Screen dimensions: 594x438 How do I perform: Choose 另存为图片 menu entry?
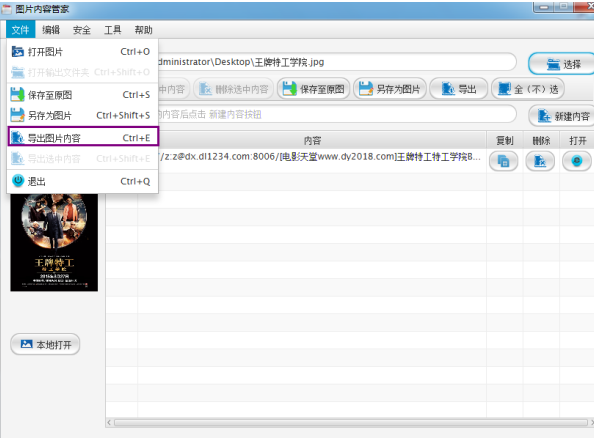click(83, 115)
